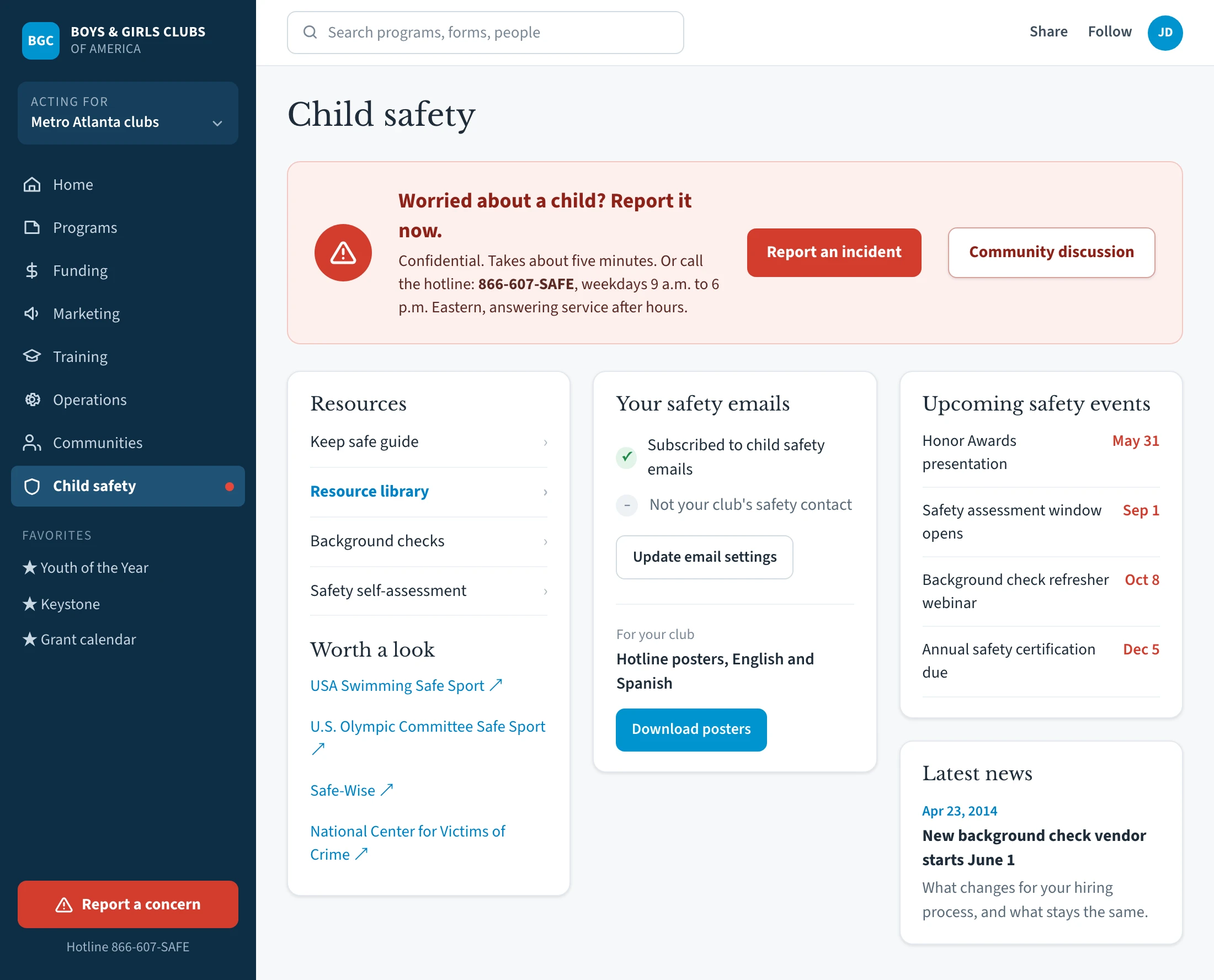Open the JD user avatar

[1165, 33]
